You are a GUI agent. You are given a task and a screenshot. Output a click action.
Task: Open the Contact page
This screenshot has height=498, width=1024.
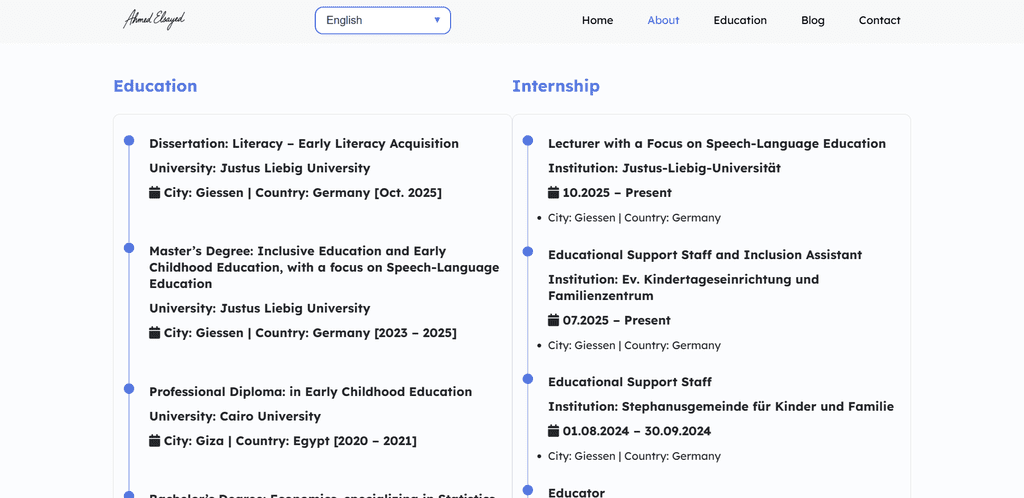[x=879, y=20]
